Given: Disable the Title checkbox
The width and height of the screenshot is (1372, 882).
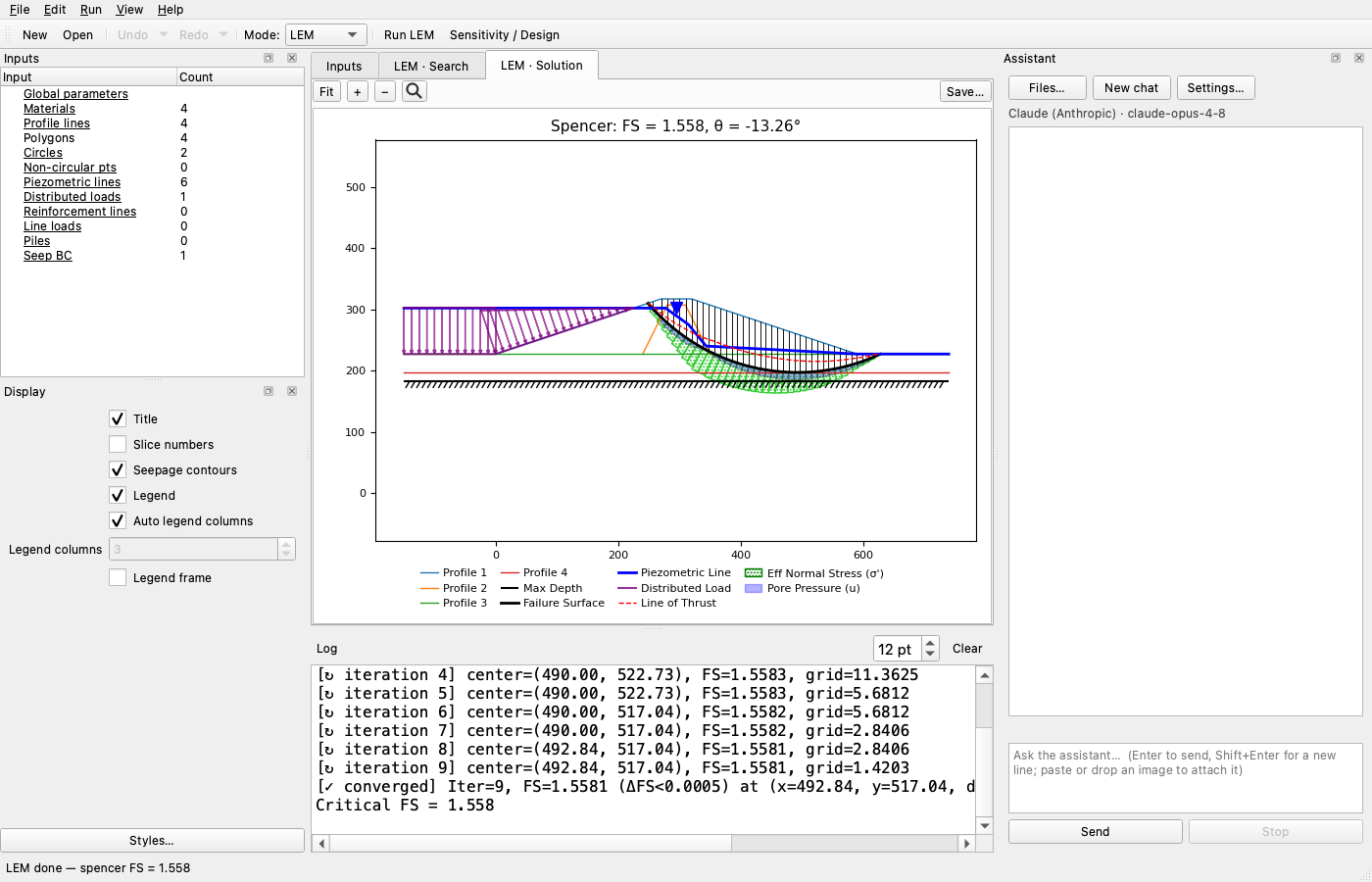Looking at the screenshot, I should pos(118,418).
